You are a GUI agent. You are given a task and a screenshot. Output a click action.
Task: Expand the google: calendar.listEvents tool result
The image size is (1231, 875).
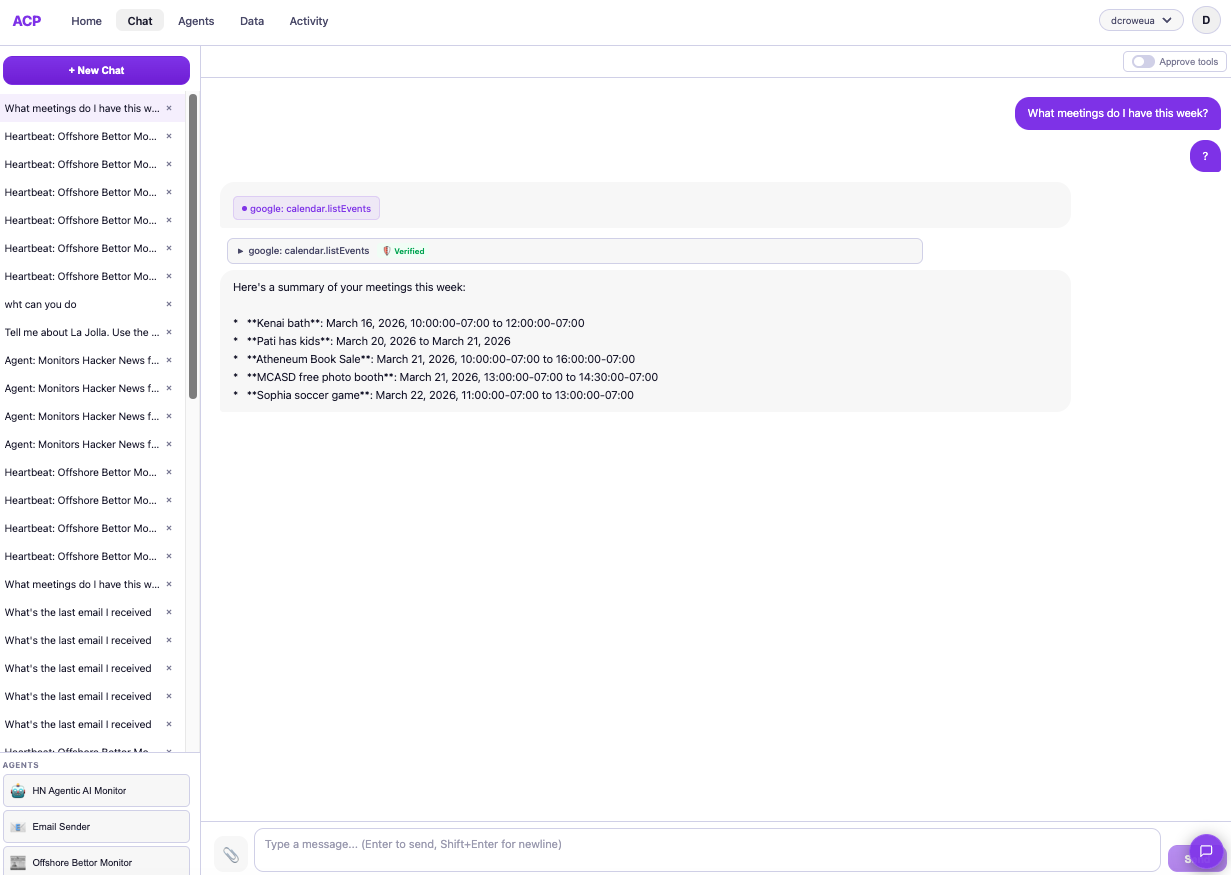point(240,250)
